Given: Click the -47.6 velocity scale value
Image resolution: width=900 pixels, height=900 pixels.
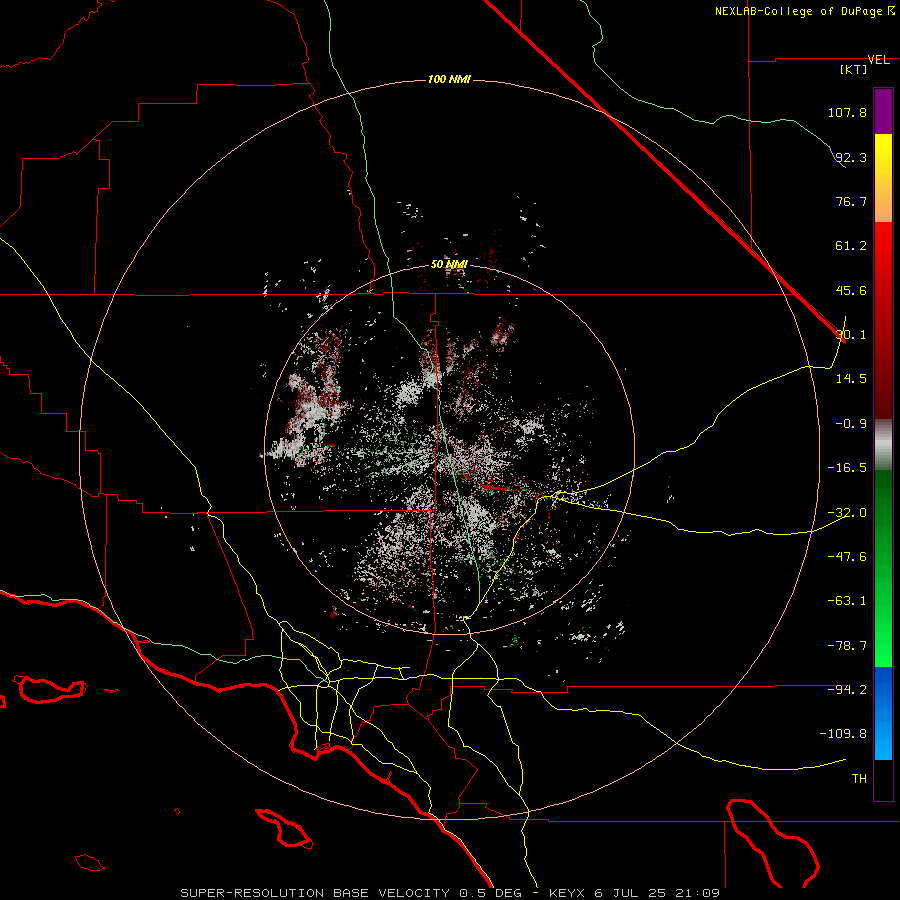Looking at the screenshot, I should [x=847, y=556].
